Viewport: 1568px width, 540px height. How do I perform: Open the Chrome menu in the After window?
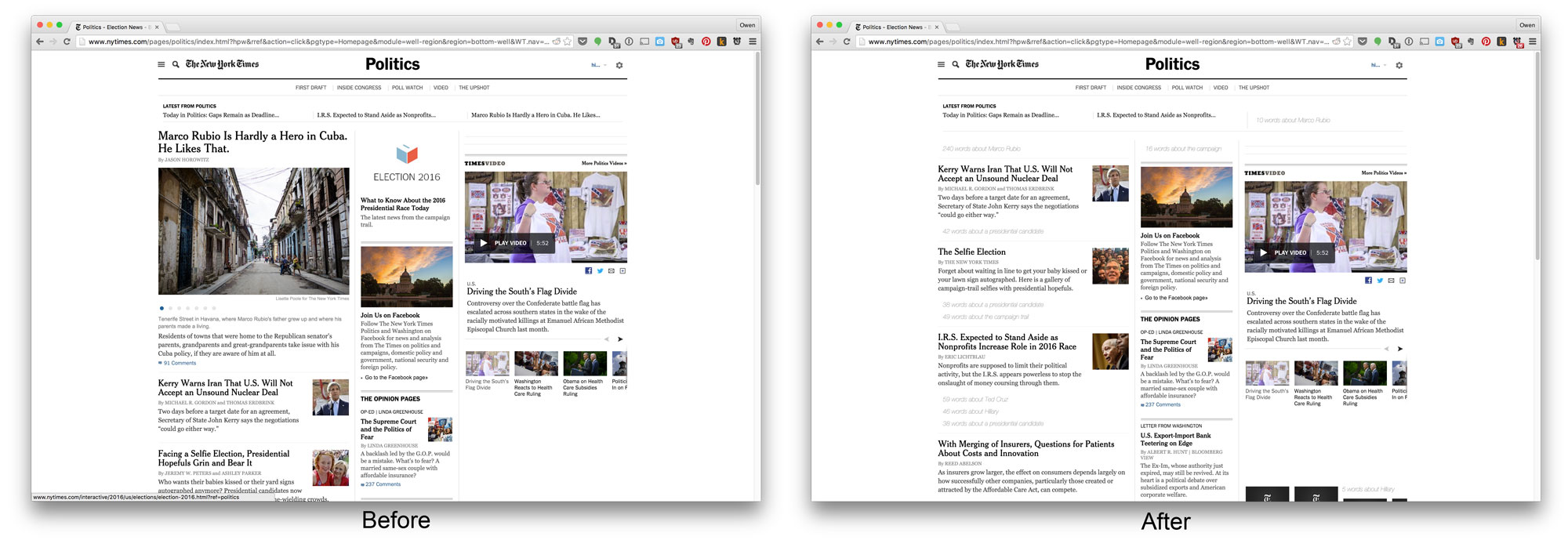(x=1533, y=42)
